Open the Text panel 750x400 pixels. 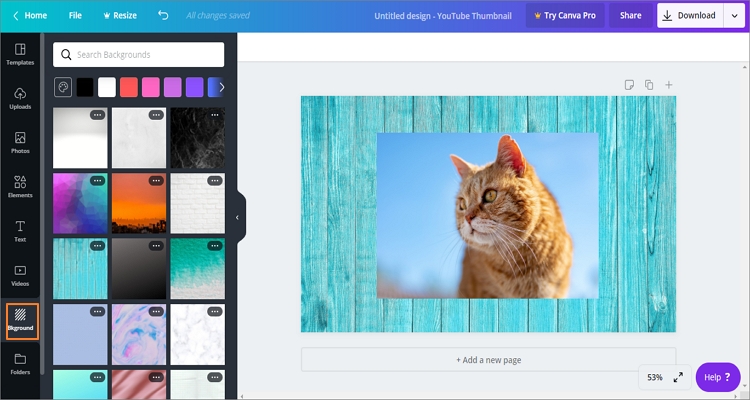tap(20, 232)
